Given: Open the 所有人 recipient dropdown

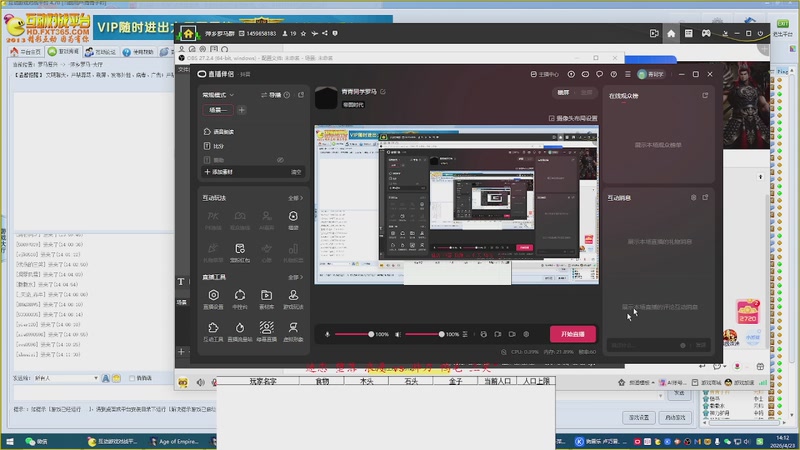Looking at the screenshot, I should [66, 378].
